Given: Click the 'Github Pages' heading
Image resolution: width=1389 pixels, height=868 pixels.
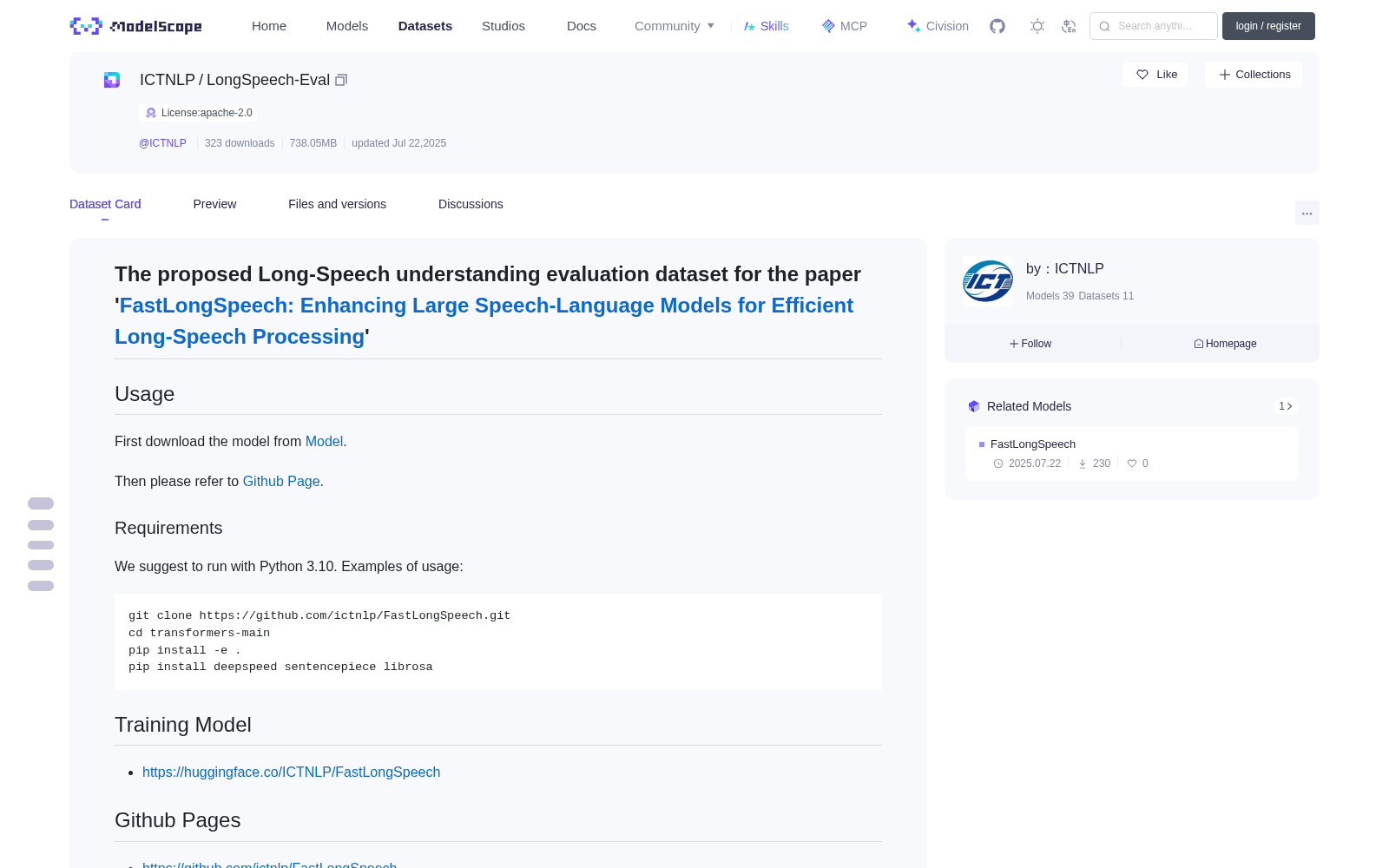Looking at the screenshot, I should click(178, 820).
